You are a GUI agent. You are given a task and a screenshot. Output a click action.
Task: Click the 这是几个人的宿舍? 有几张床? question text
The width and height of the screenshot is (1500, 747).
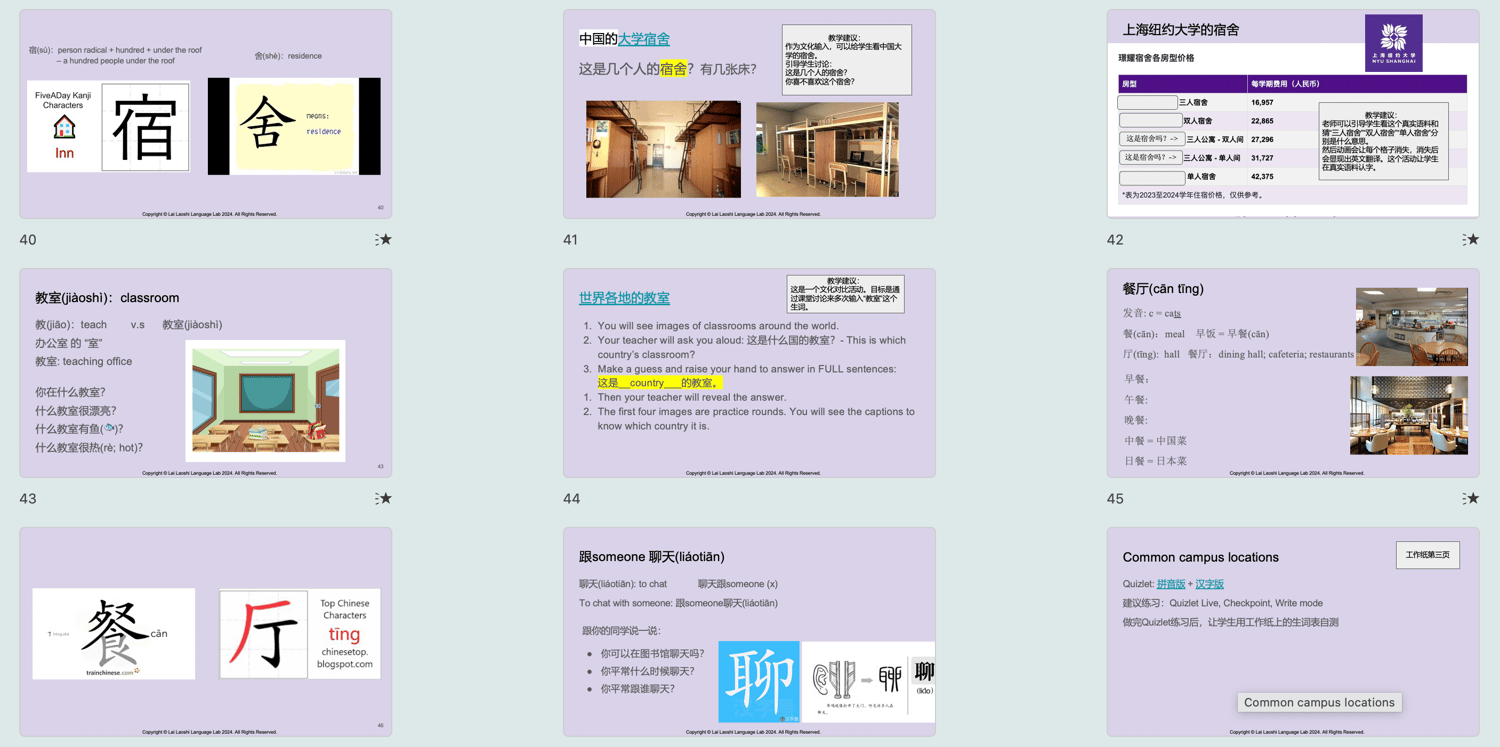pos(668,69)
